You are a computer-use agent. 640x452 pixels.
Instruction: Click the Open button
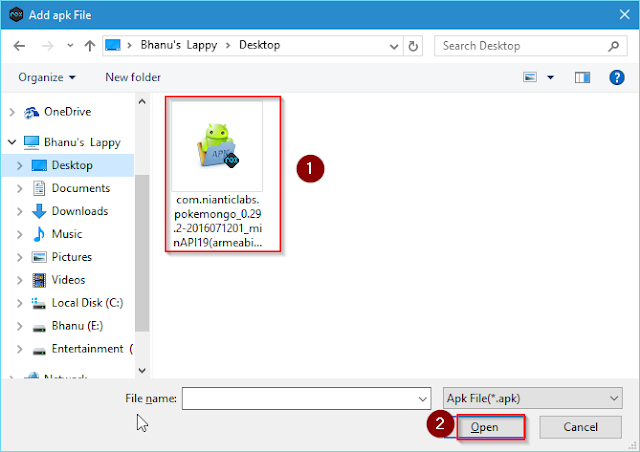(489, 427)
